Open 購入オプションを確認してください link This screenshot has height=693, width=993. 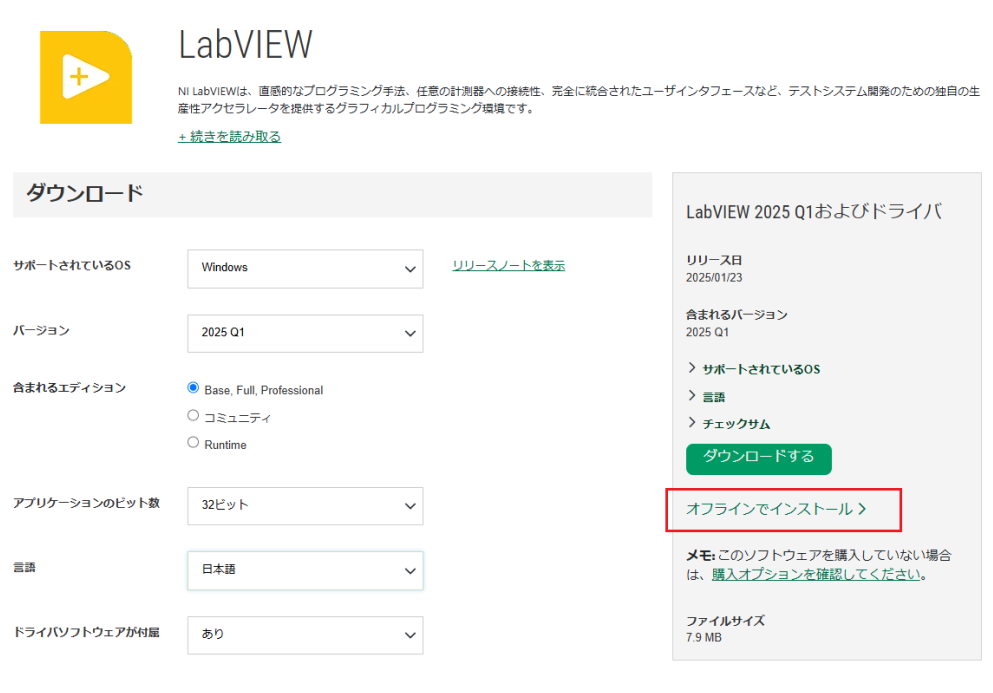[816, 575]
